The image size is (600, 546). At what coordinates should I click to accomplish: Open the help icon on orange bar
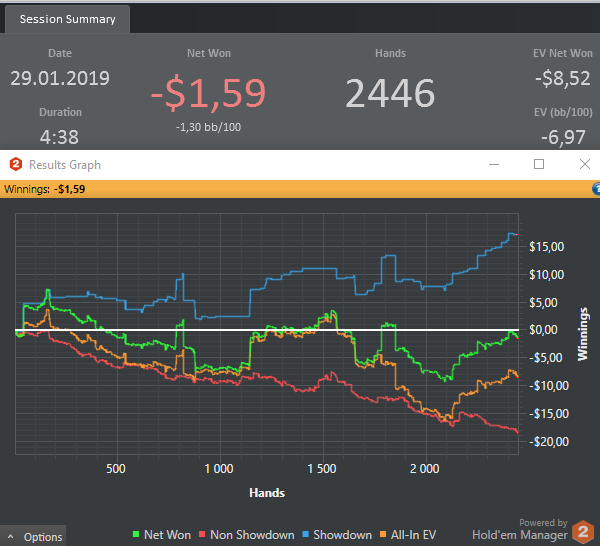point(596,189)
